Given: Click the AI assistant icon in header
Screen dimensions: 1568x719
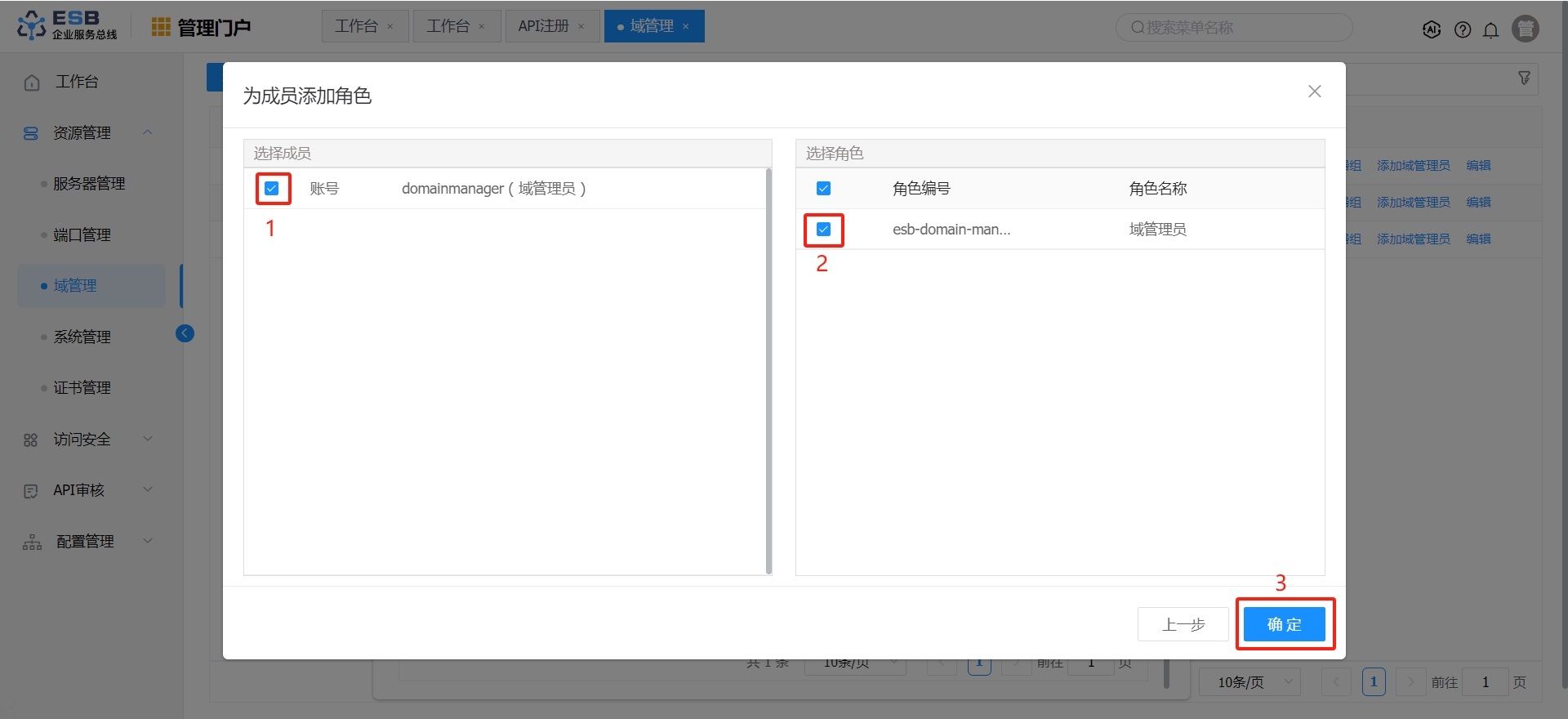Looking at the screenshot, I should click(1431, 29).
